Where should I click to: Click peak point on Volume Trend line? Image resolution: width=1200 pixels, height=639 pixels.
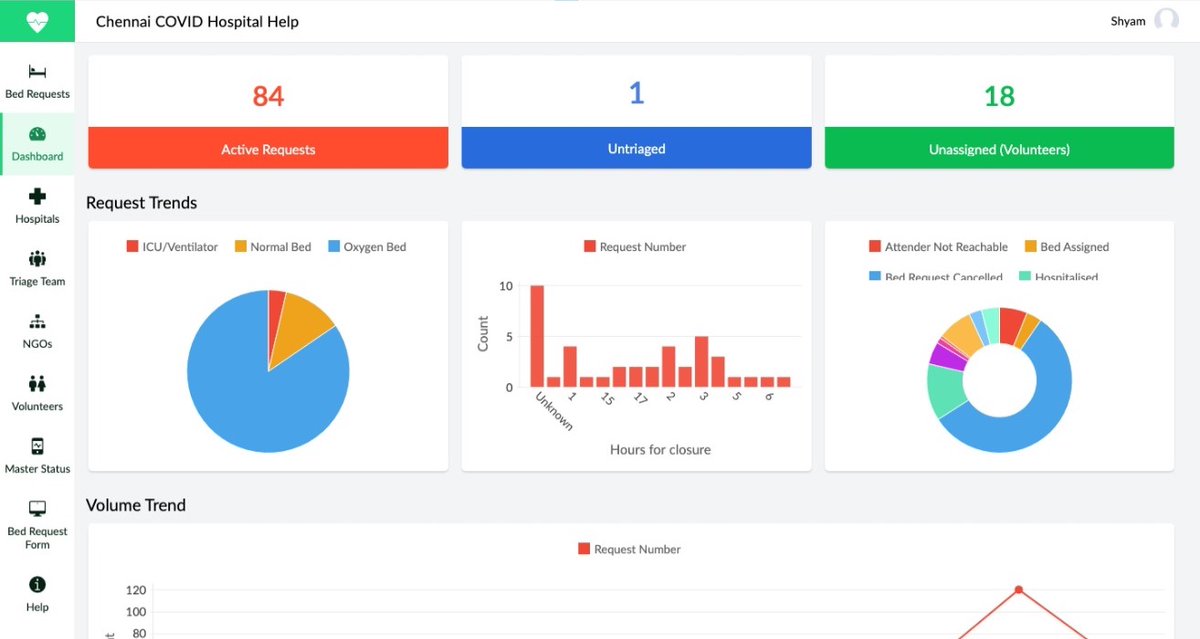[x=1018, y=590]
